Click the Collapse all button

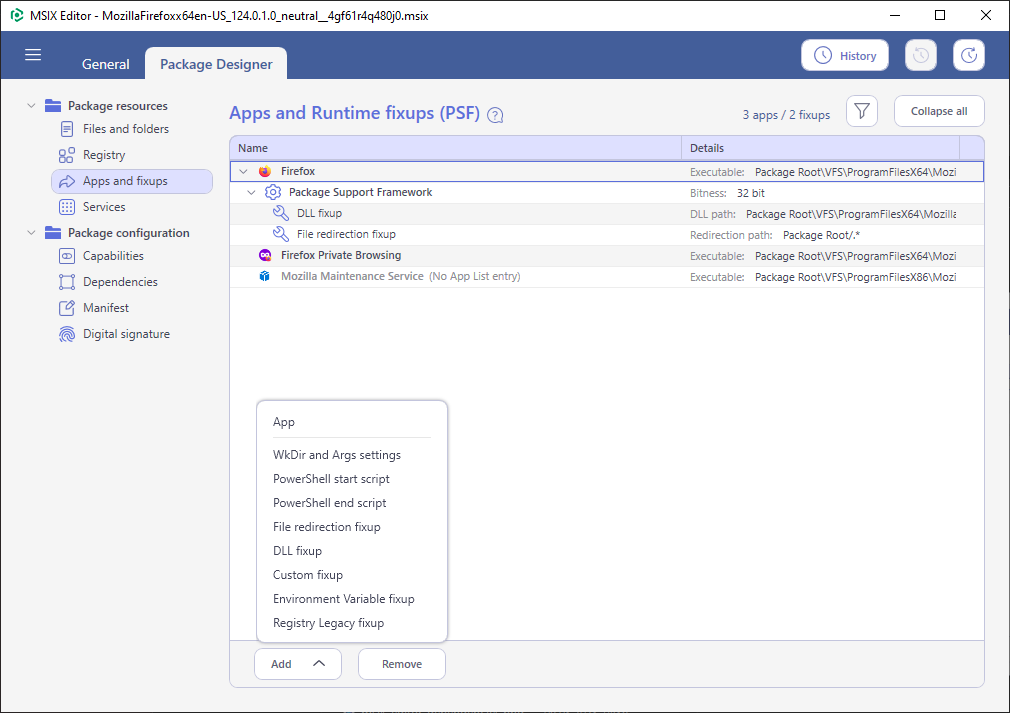pos(939,111)
